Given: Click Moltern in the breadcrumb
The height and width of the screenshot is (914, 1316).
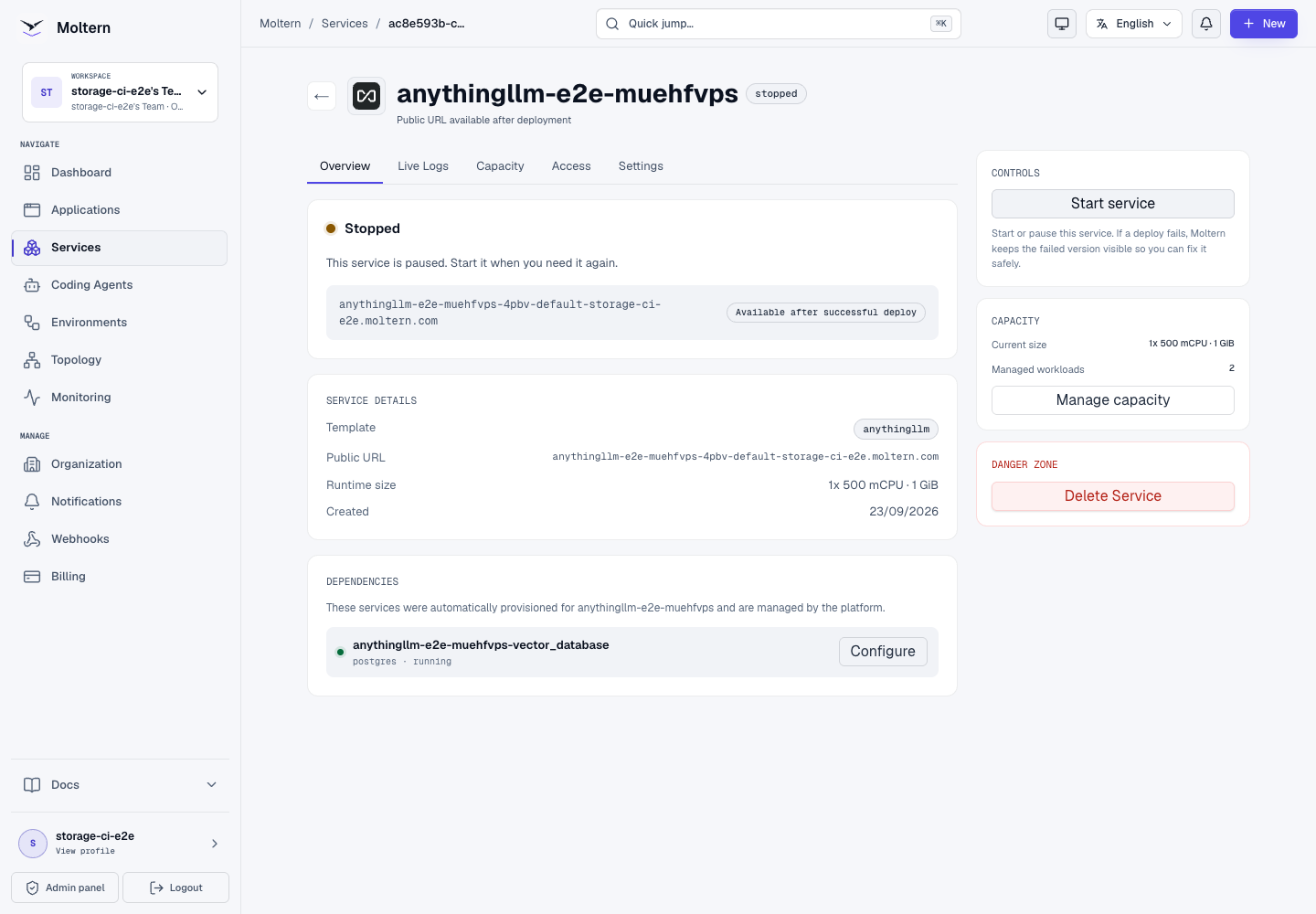Looking at the screenshot, I should [x=280, y=24].
